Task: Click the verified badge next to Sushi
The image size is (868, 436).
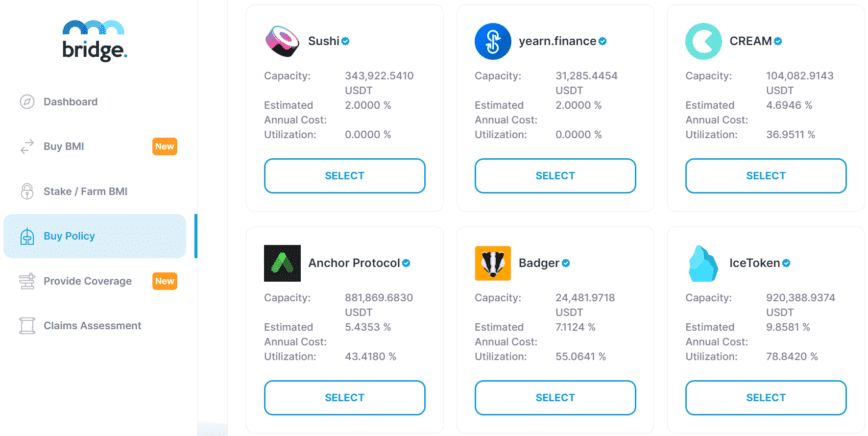Action: pyautogui.click(x=345, y=41)
